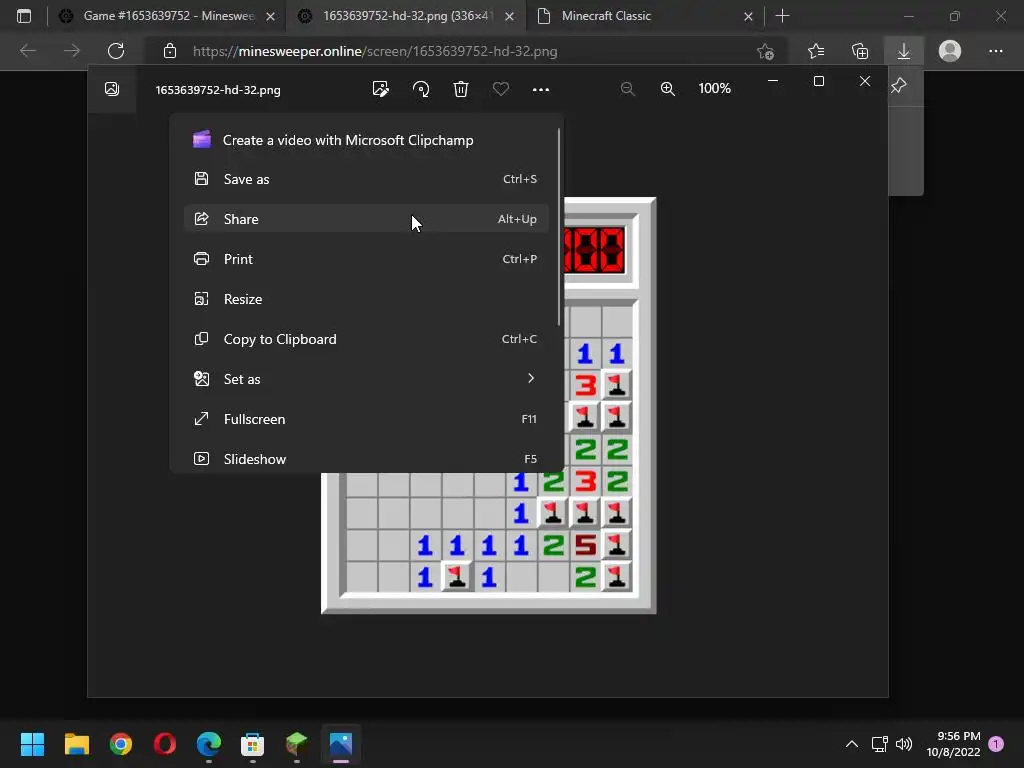Open the Edge favorites star list icon

(816, 51)
